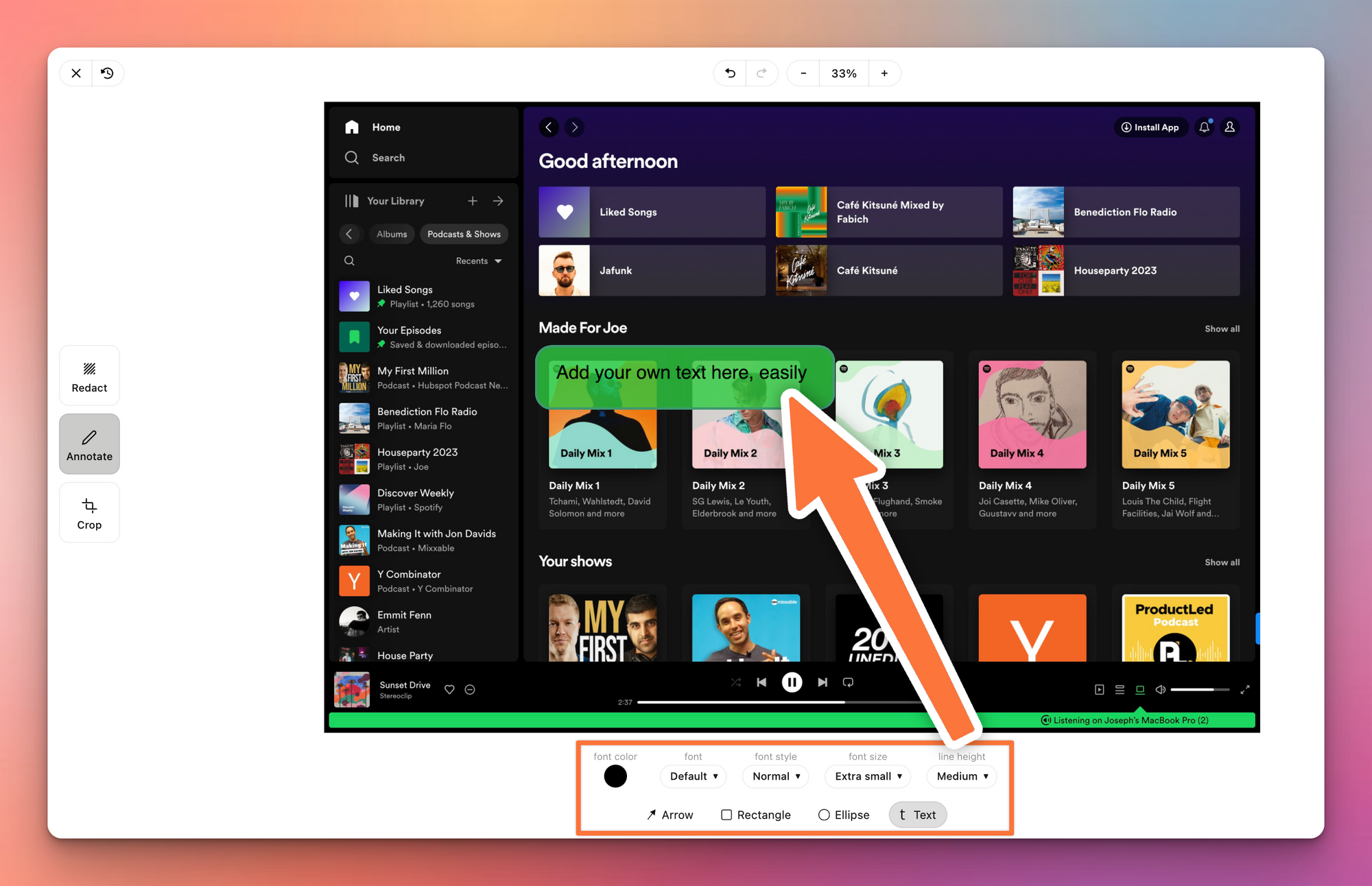
Task: Select the Albums filter chip
Action: 392,234
